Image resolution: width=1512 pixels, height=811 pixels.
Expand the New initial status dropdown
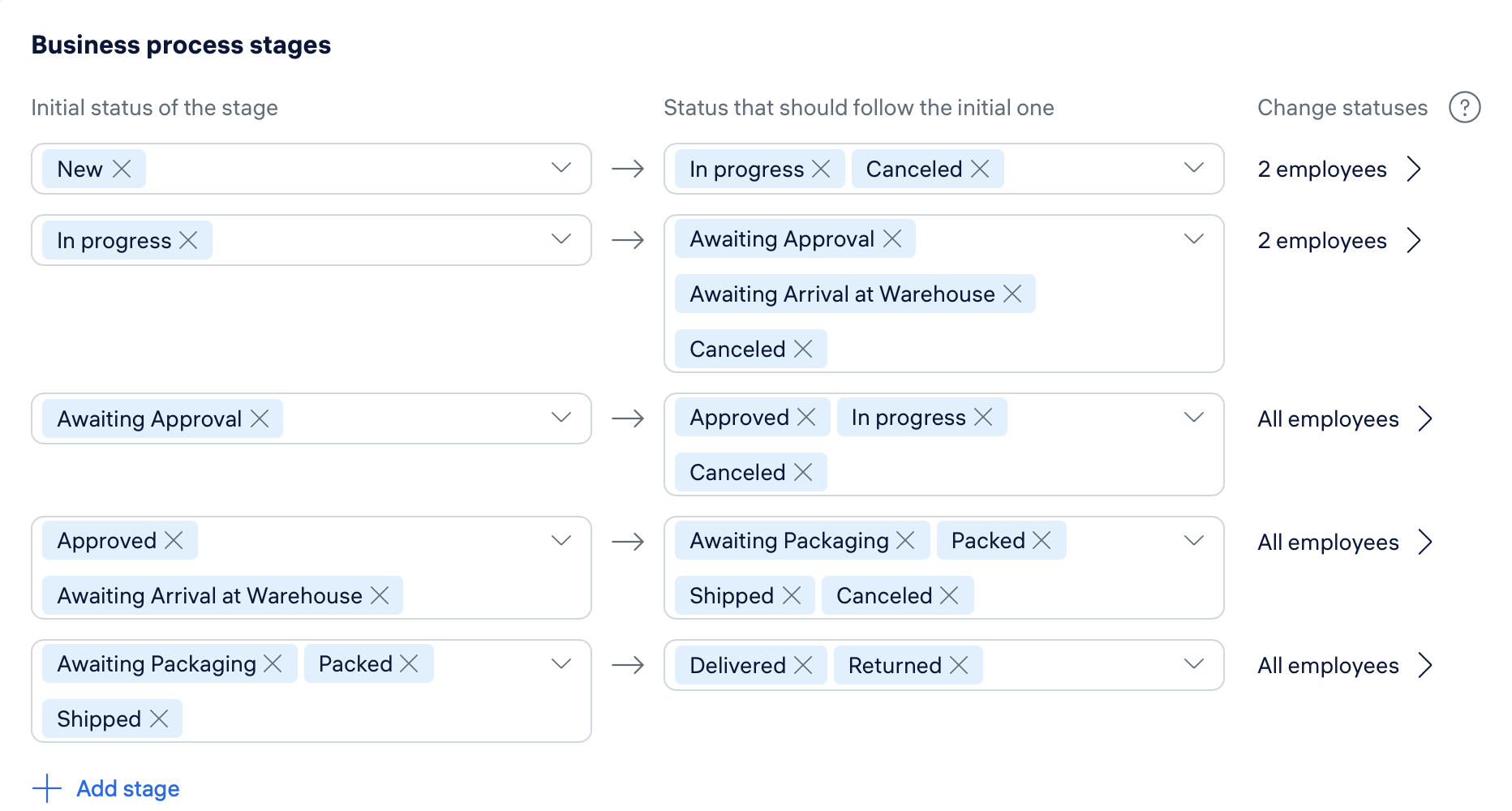[x=561, y=168]
